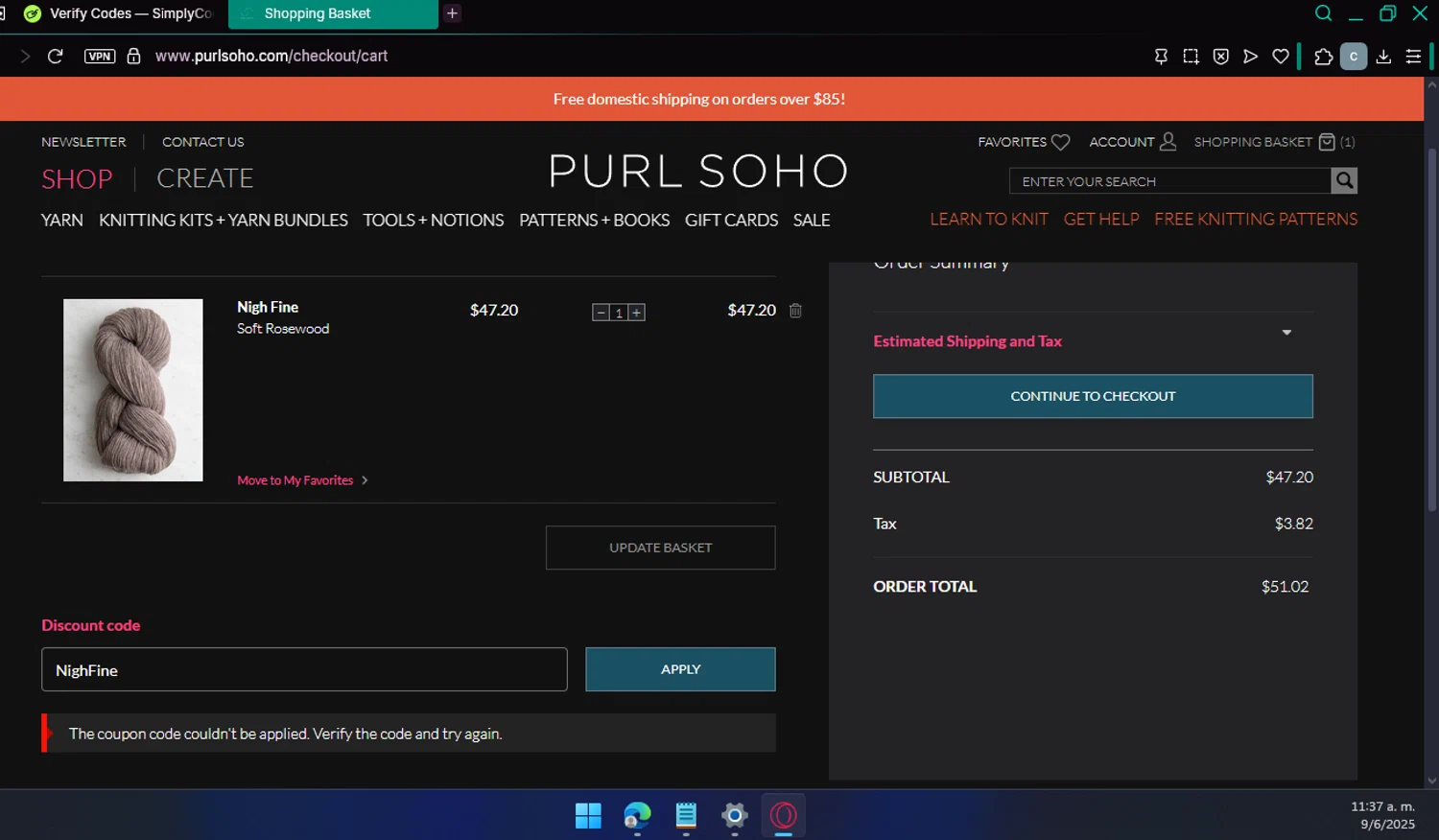The height and width of the screenshot is (840, 1439).
Task: Open Patterns + Books menu
Action: tap(595, 220)
